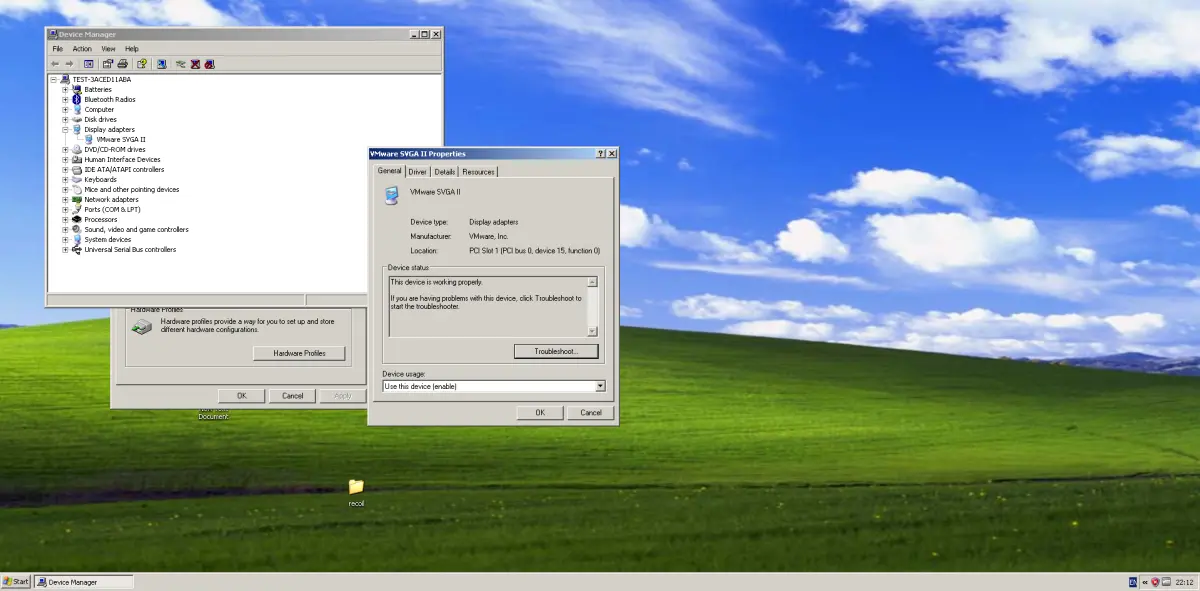The width and height of the screenshot is (1200, 591).
Task: Click the Processors chip icon
Action: [77, 219]
